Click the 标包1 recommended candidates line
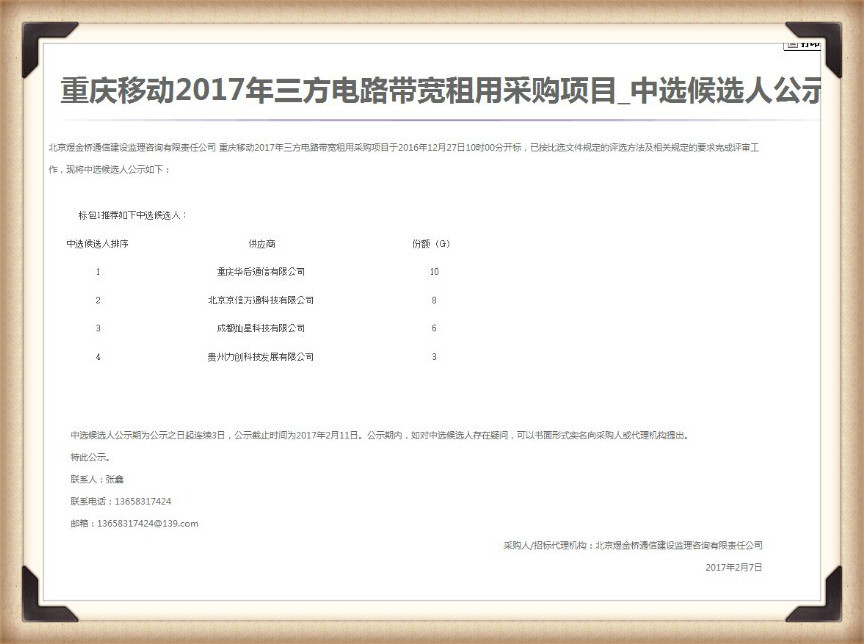 pyautogui.click(x=132, y=215)
